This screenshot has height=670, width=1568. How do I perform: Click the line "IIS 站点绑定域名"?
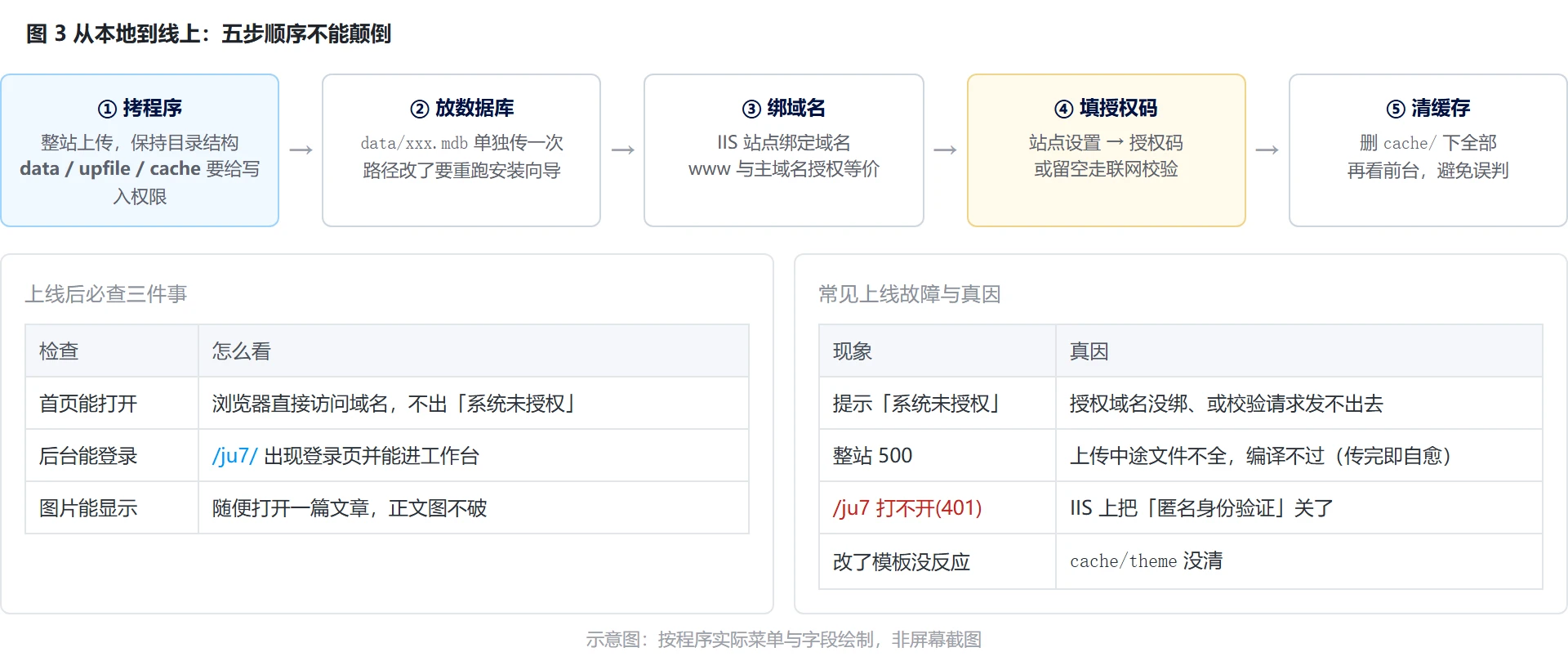click(783, 143)
